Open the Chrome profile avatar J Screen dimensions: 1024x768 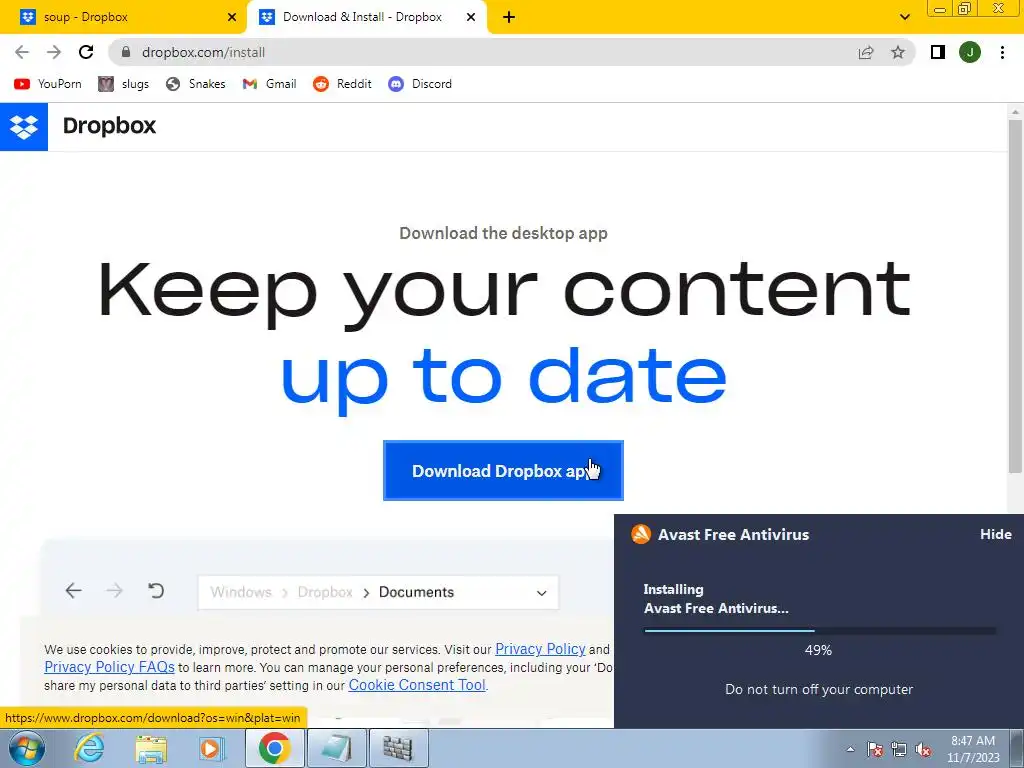pos(970,52)
